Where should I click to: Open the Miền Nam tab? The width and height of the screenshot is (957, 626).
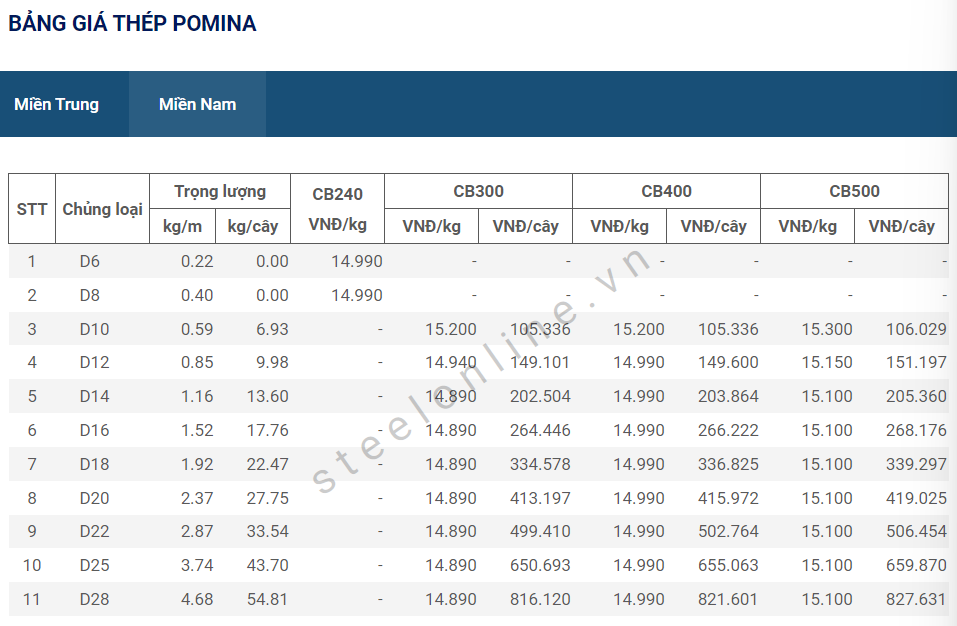[x=197, y=104]
